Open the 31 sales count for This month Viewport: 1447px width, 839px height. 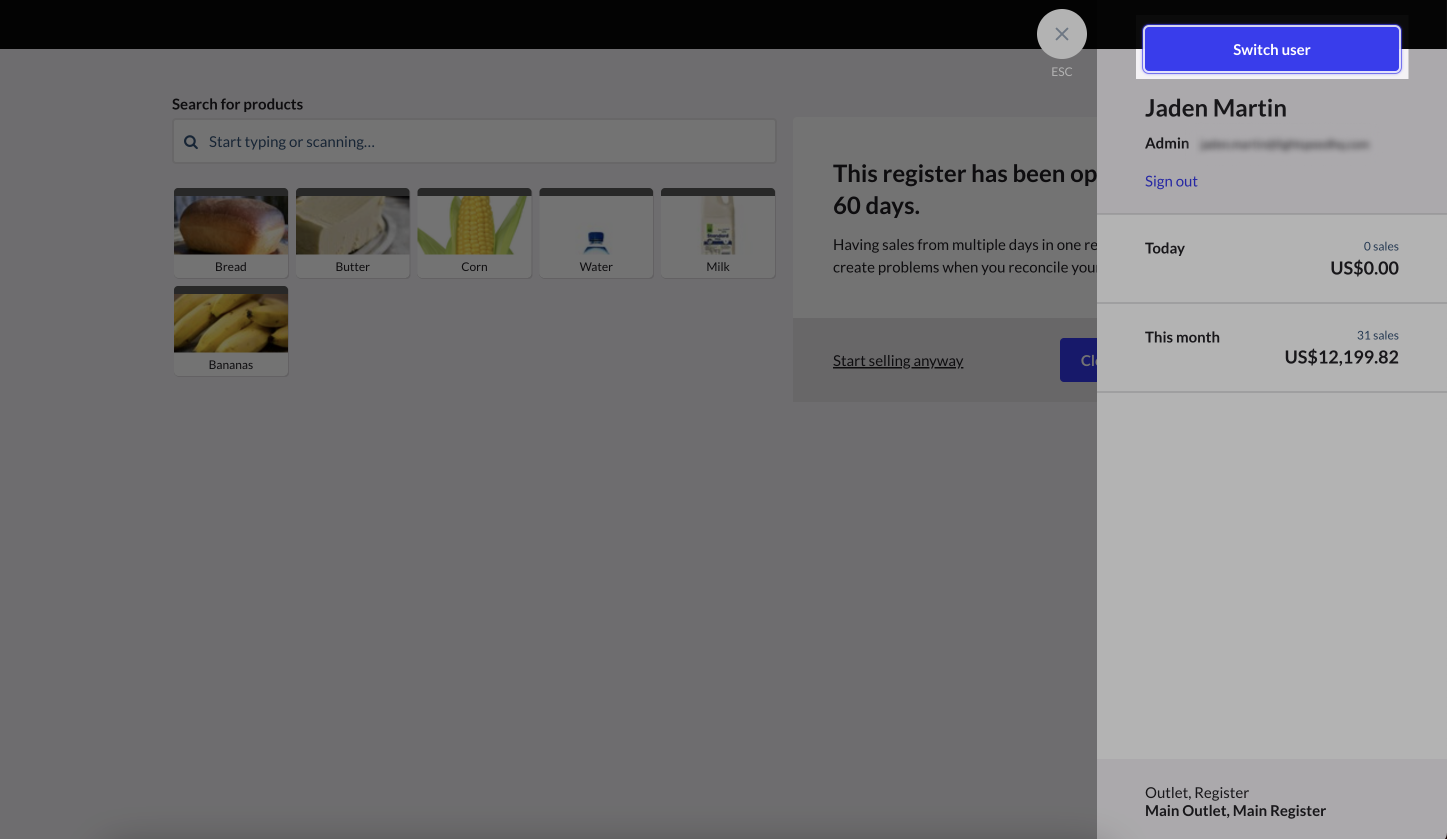[1377, 335]
